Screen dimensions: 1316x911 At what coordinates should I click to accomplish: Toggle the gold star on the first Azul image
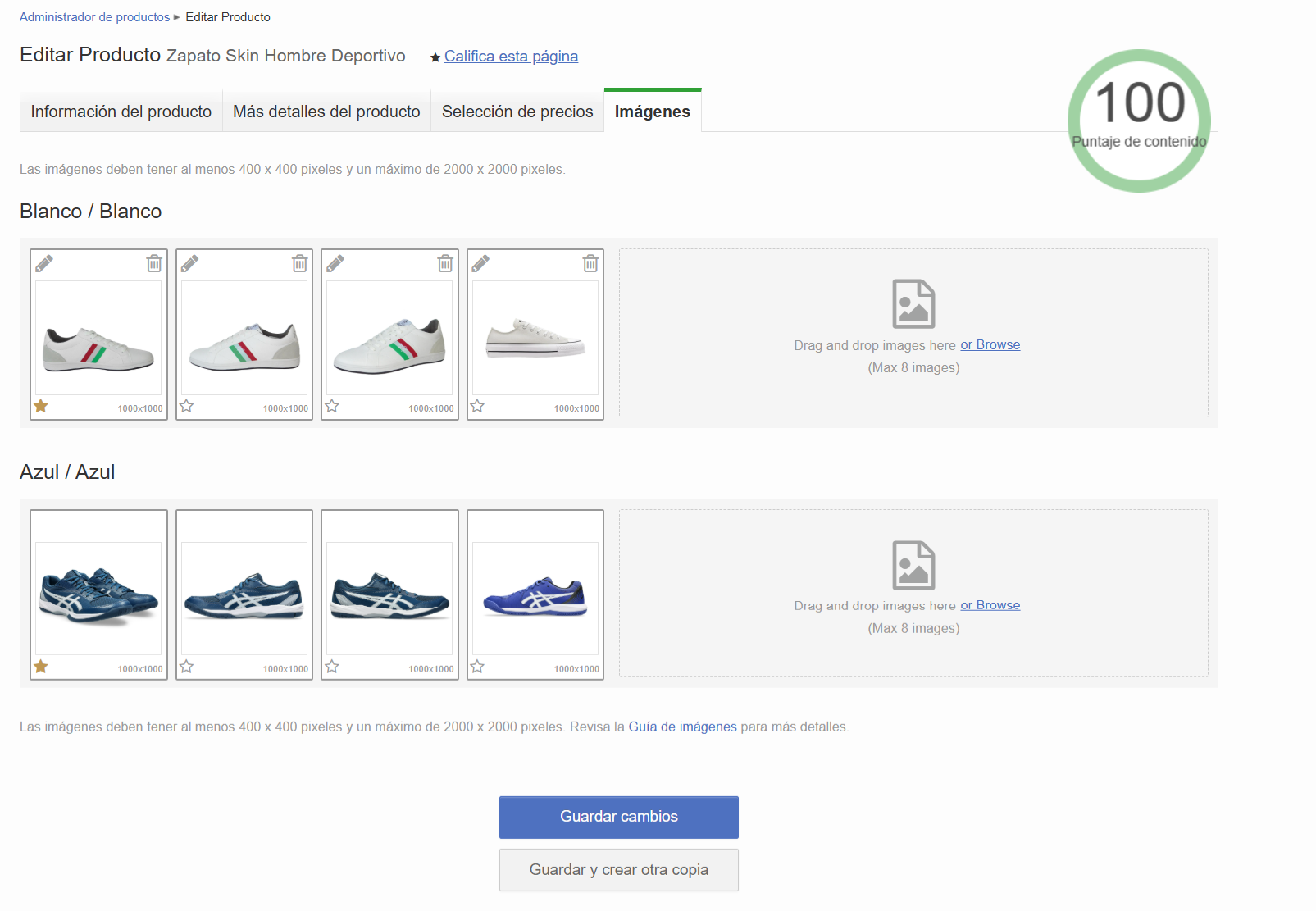41,667
